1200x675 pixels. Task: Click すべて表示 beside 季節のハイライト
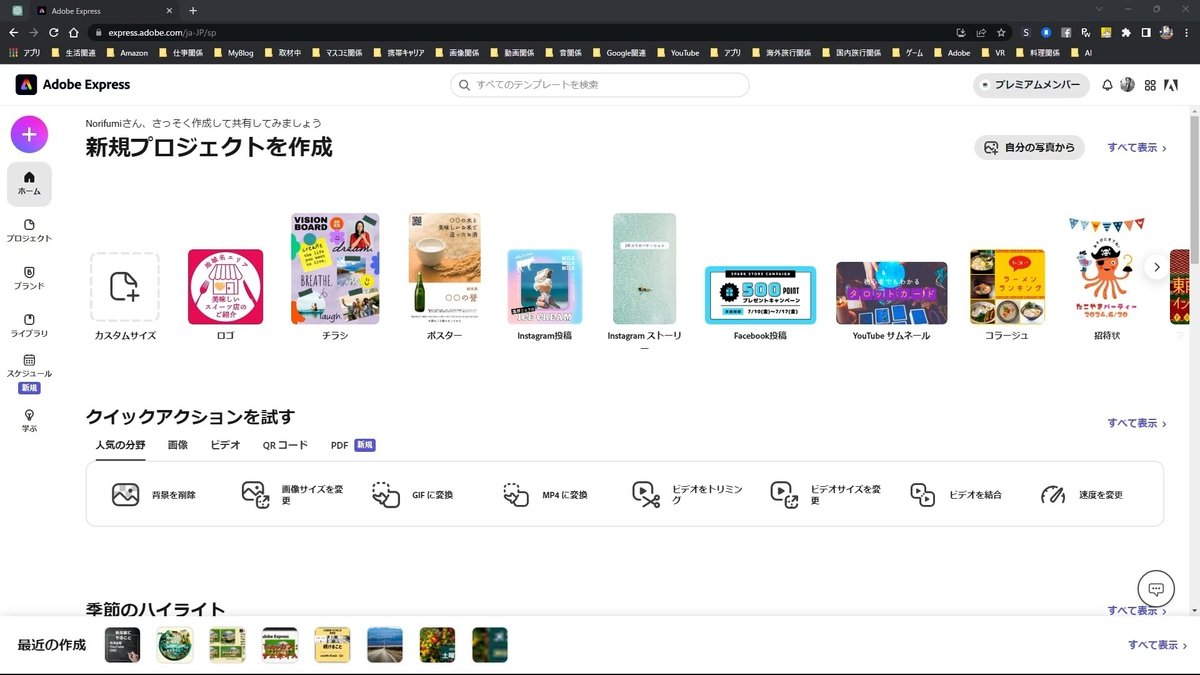pos(1137,610)
